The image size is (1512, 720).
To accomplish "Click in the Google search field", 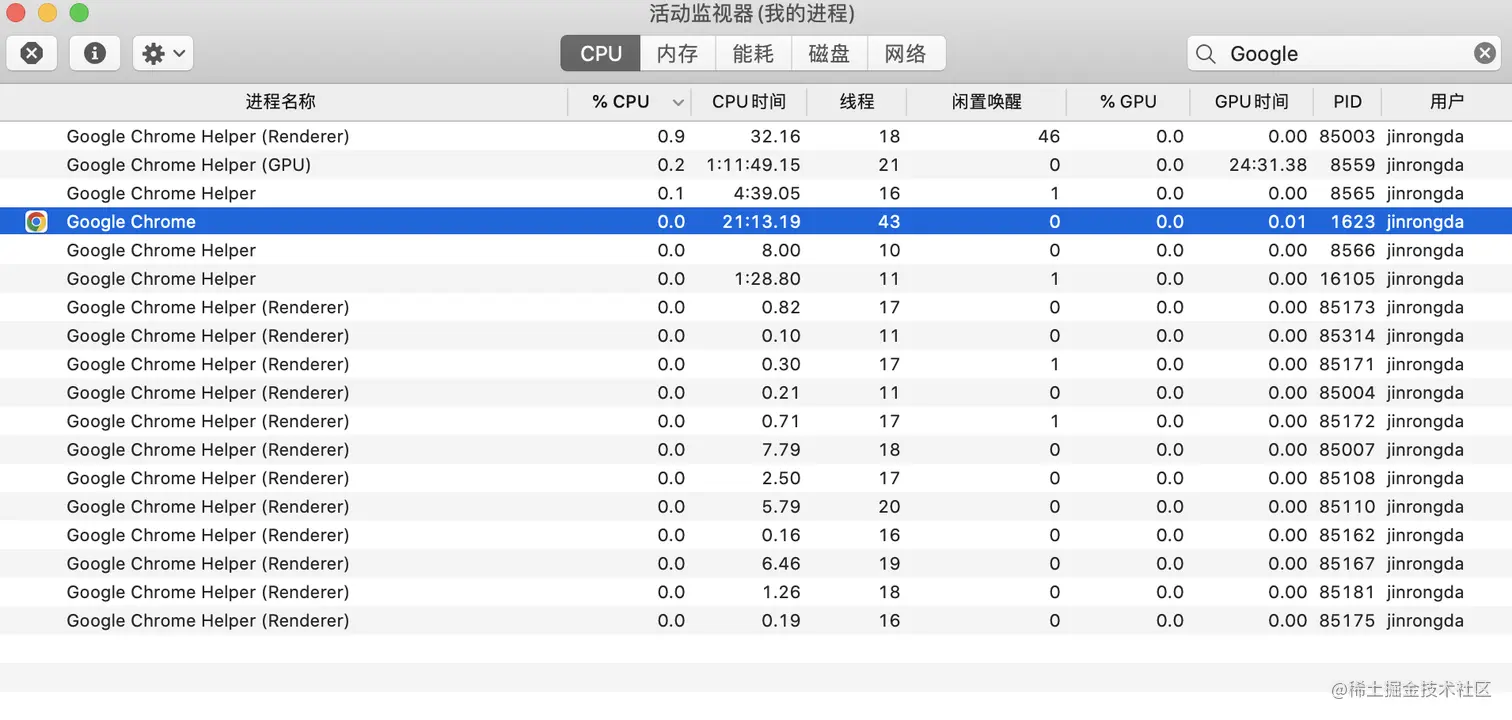I will pyautogui.click(x=1340, y=54).
